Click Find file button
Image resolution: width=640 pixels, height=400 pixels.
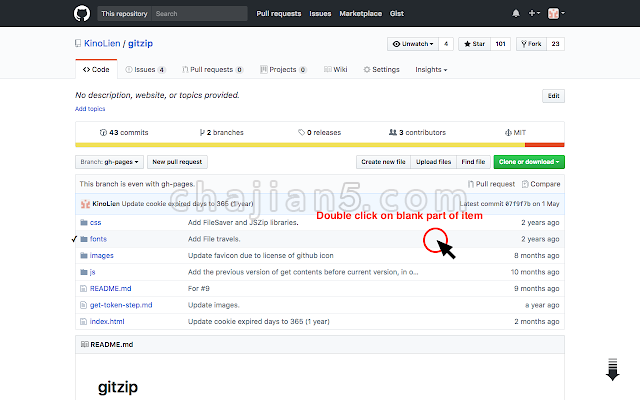coord(473,162)
